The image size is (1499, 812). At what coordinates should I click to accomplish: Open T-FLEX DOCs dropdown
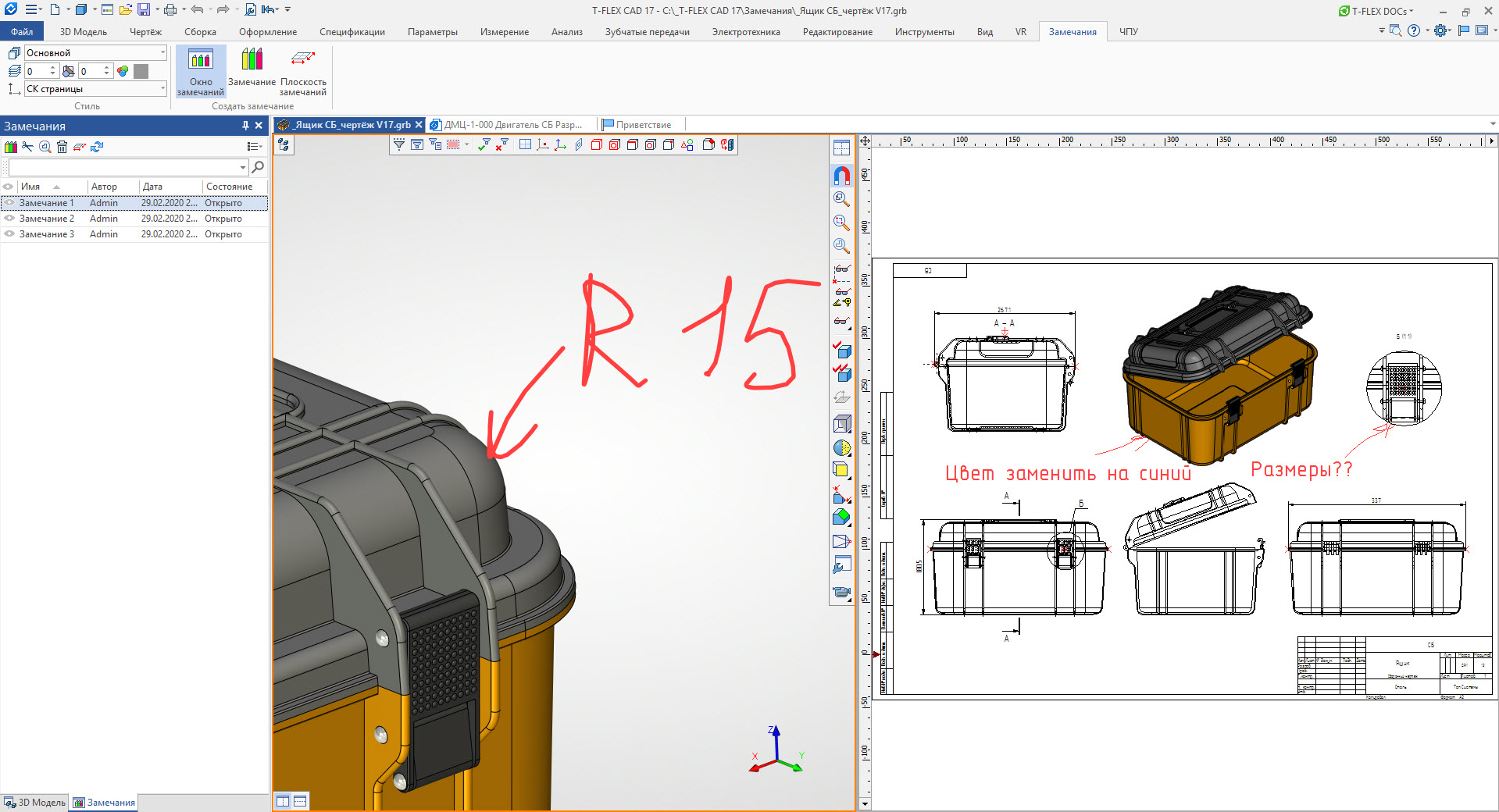coord(1377,11)
